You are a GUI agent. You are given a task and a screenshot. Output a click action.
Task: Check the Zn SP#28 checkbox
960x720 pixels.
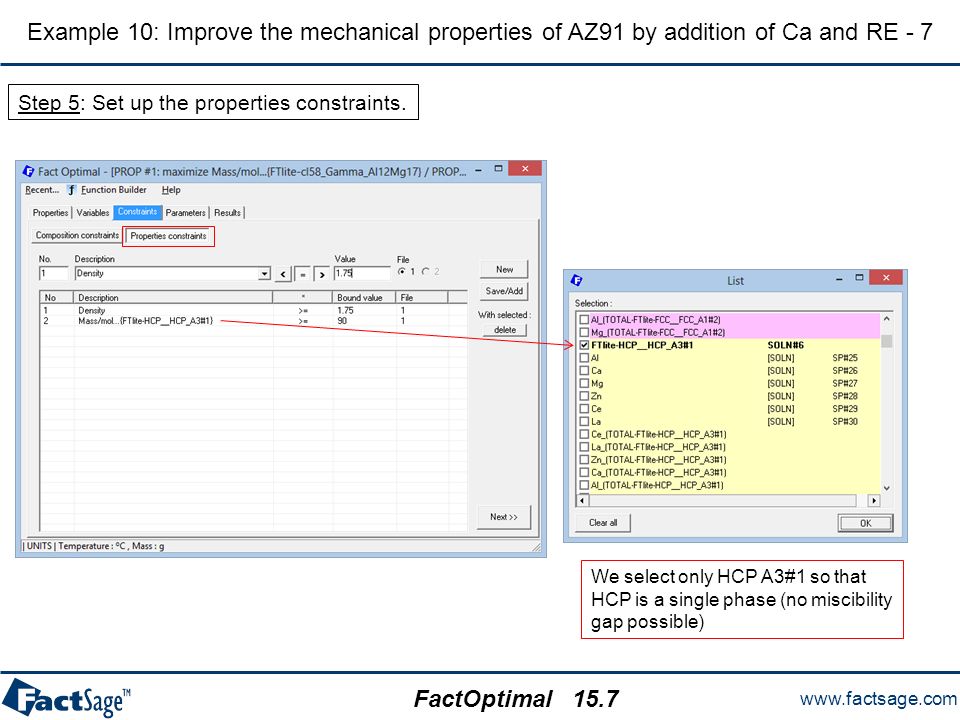point(584,396)
